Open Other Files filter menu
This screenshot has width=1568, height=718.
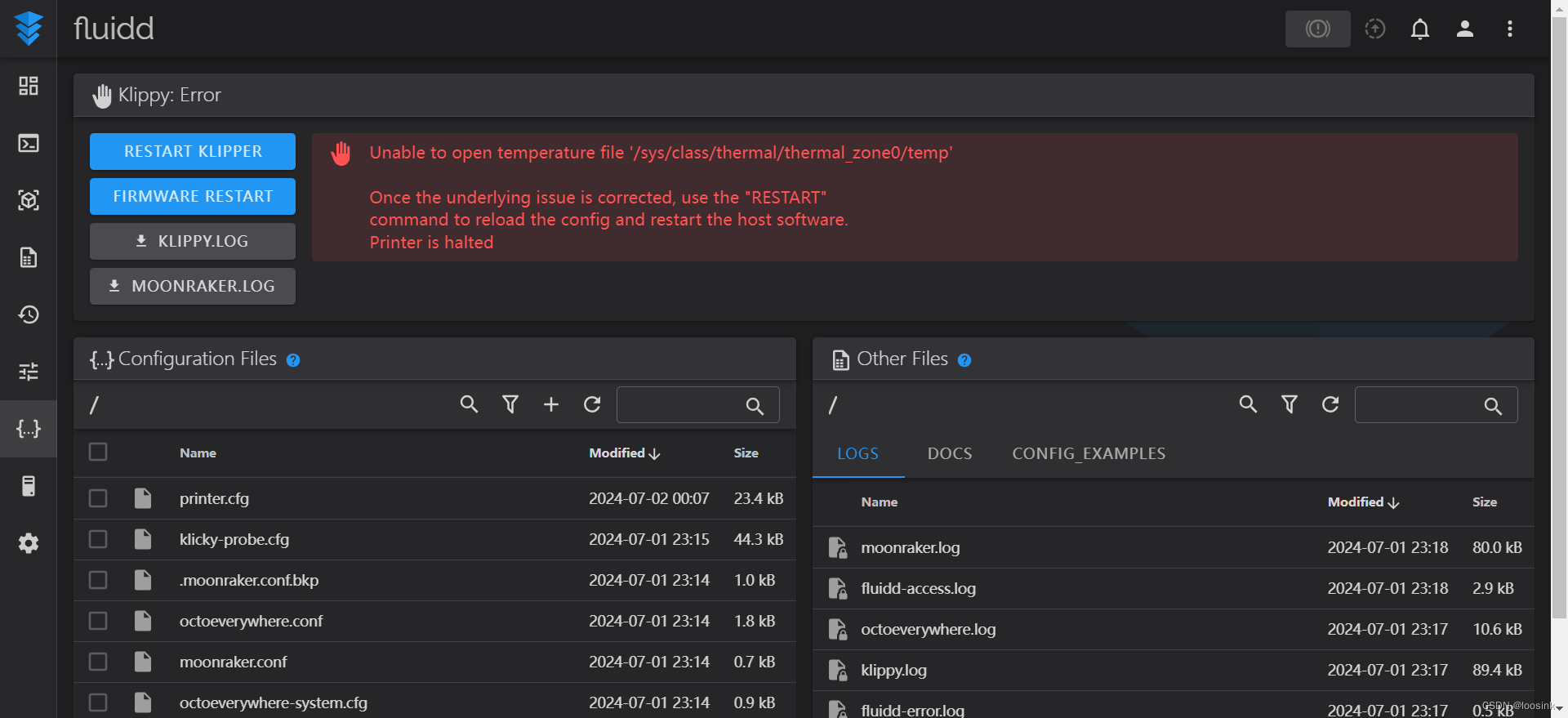click(x=1290, y=404)
